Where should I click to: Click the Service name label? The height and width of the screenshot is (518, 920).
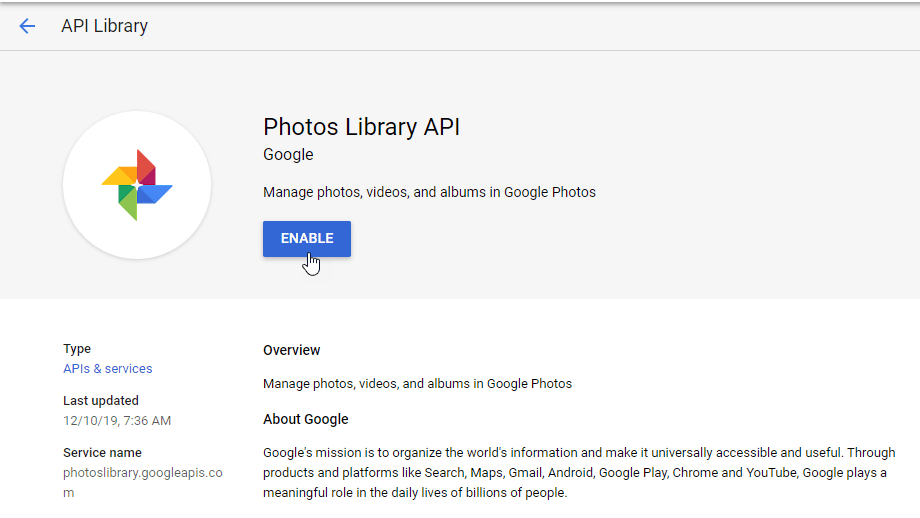click(102, 453)
